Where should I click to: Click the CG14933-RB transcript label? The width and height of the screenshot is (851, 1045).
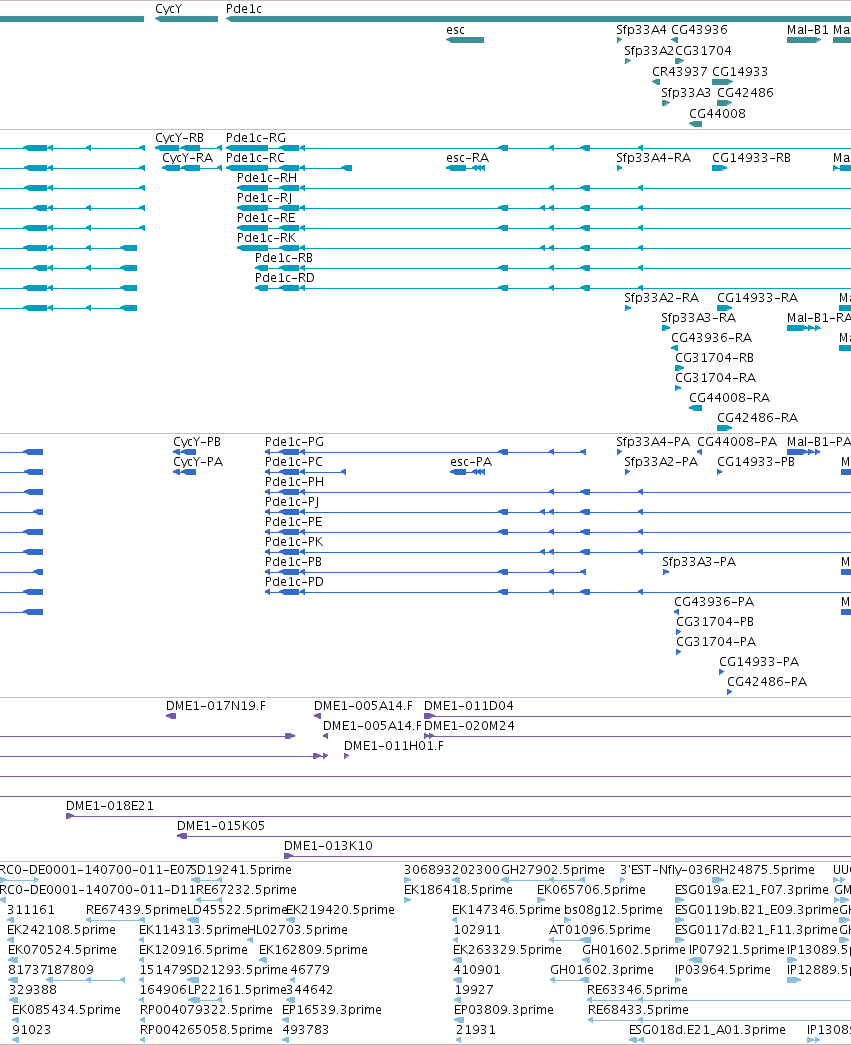tap(752, 158)
